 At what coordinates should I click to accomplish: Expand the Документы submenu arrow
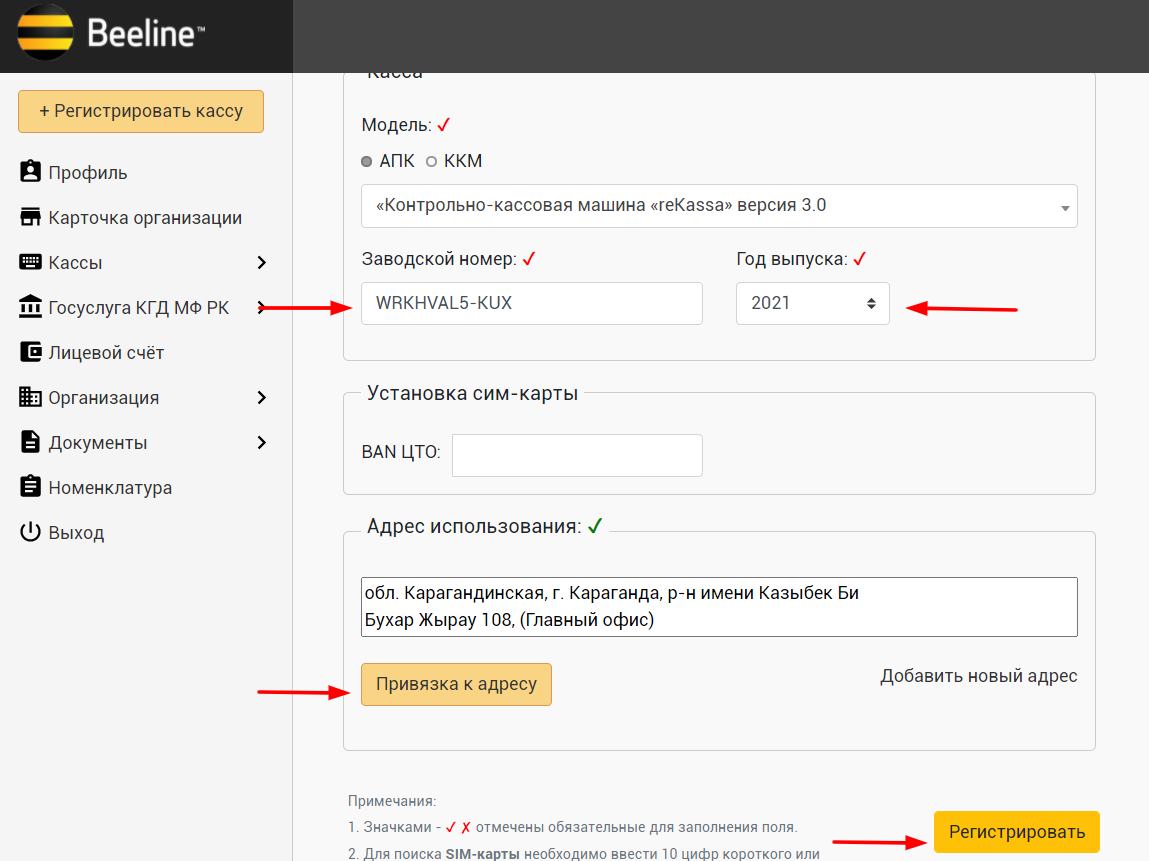262,442
